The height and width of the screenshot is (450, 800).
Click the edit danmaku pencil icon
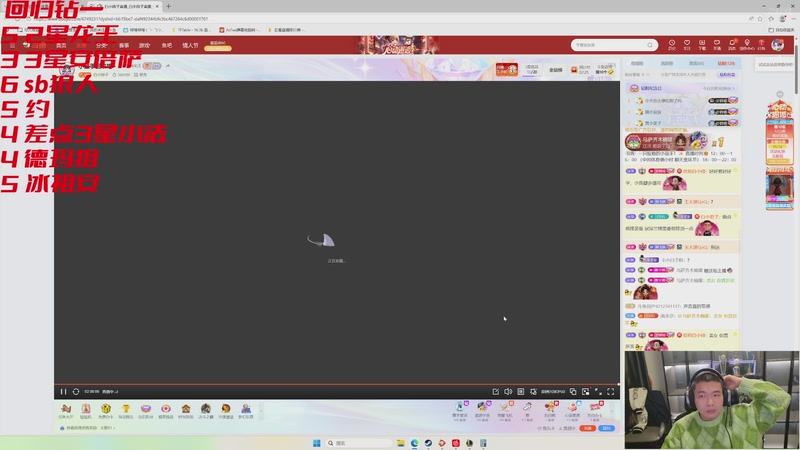click(x=495, y=392)
